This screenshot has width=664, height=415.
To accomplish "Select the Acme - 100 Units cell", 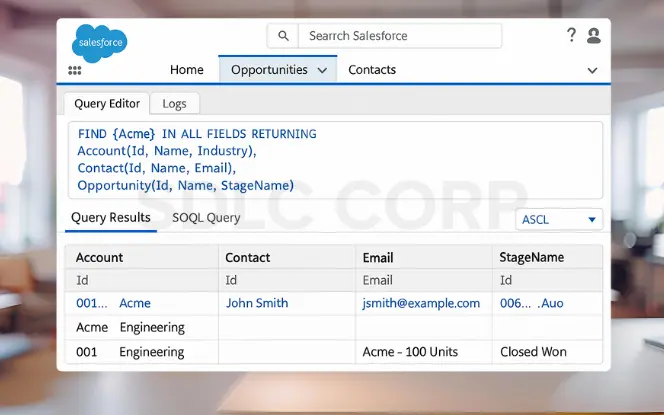I will (424, 351).
